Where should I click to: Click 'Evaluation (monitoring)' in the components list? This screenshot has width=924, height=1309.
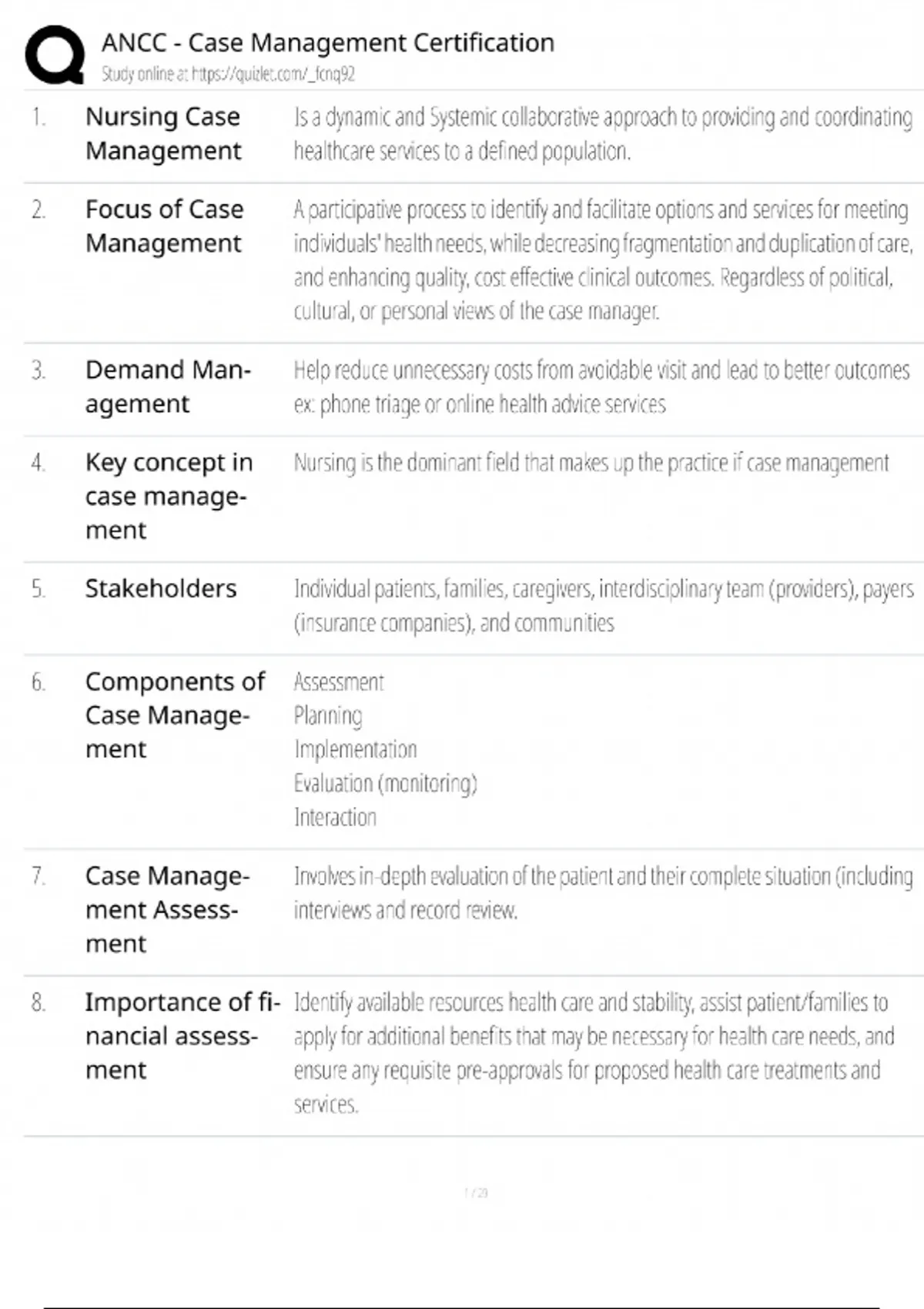[x=385, y=783]
